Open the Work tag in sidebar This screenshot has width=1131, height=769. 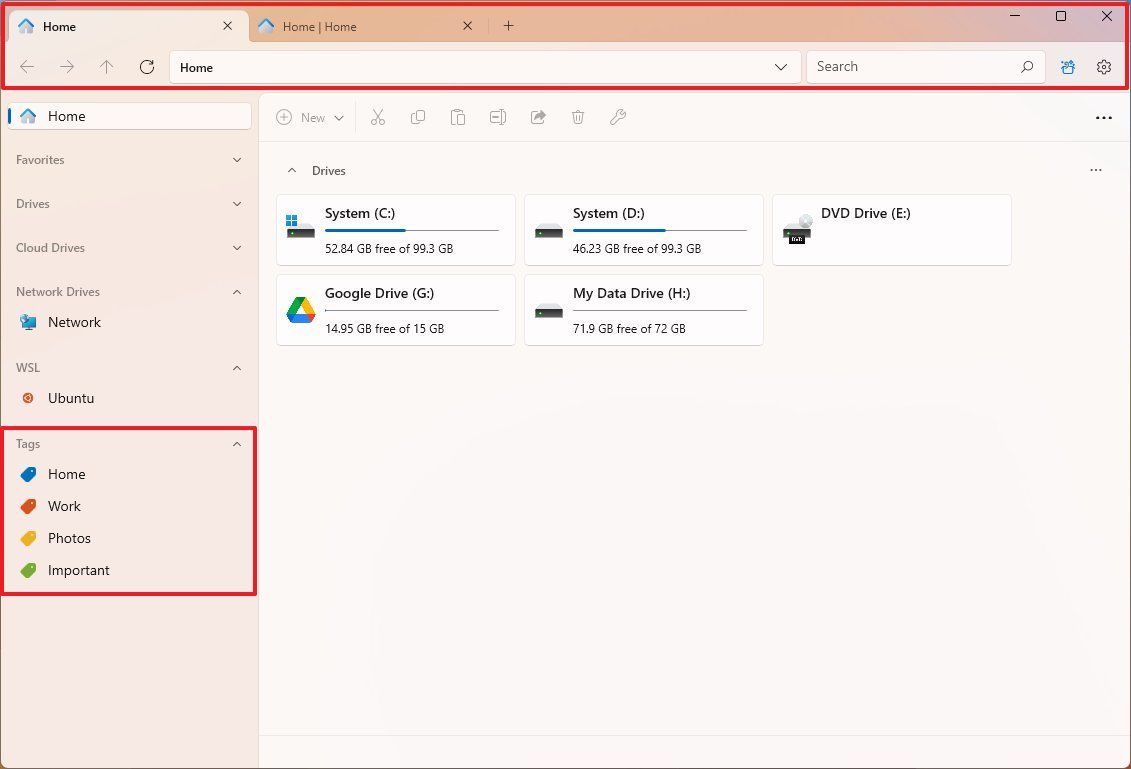64,506
